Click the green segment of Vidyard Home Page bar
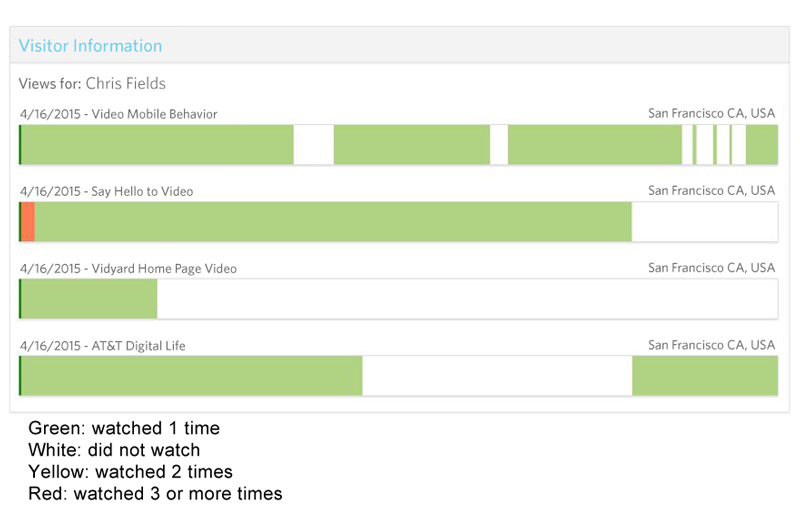 [x=89, y=299]
